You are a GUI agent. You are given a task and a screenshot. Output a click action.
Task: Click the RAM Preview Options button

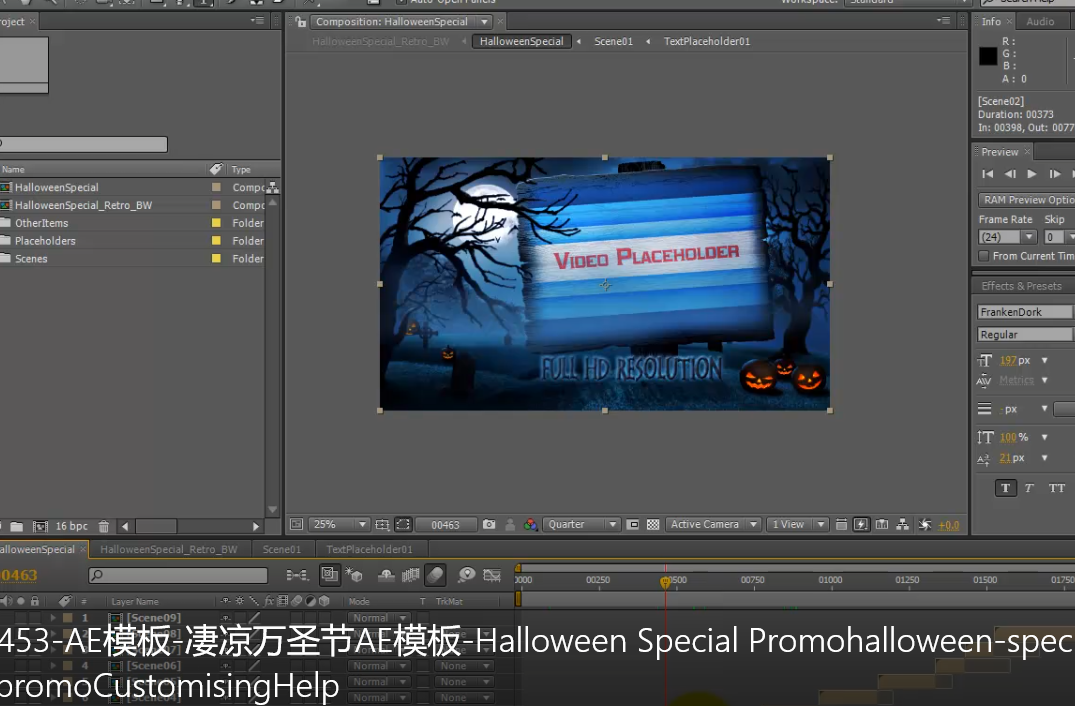pos(1027,199)
